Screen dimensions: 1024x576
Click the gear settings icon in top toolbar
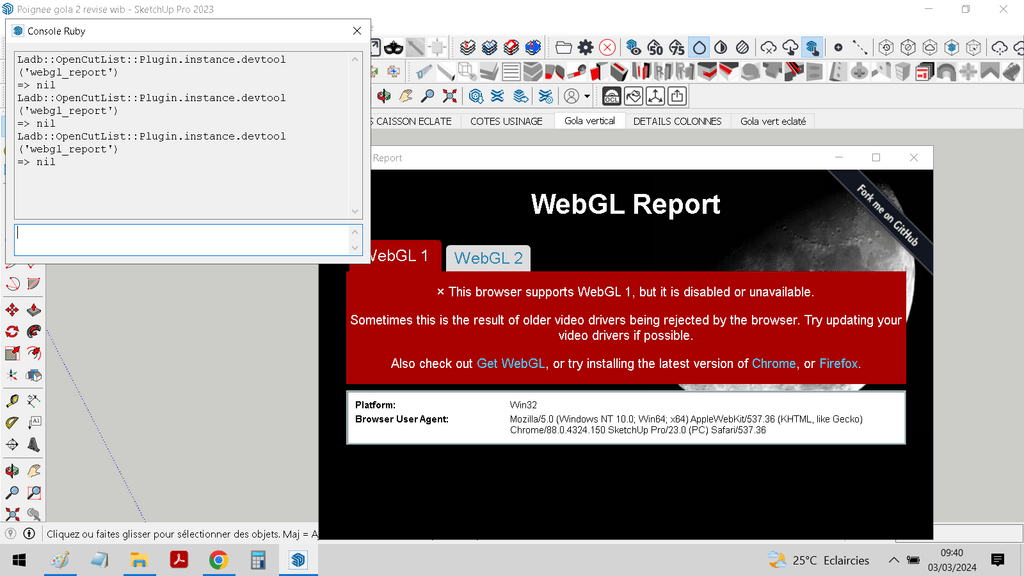point(585,47)
